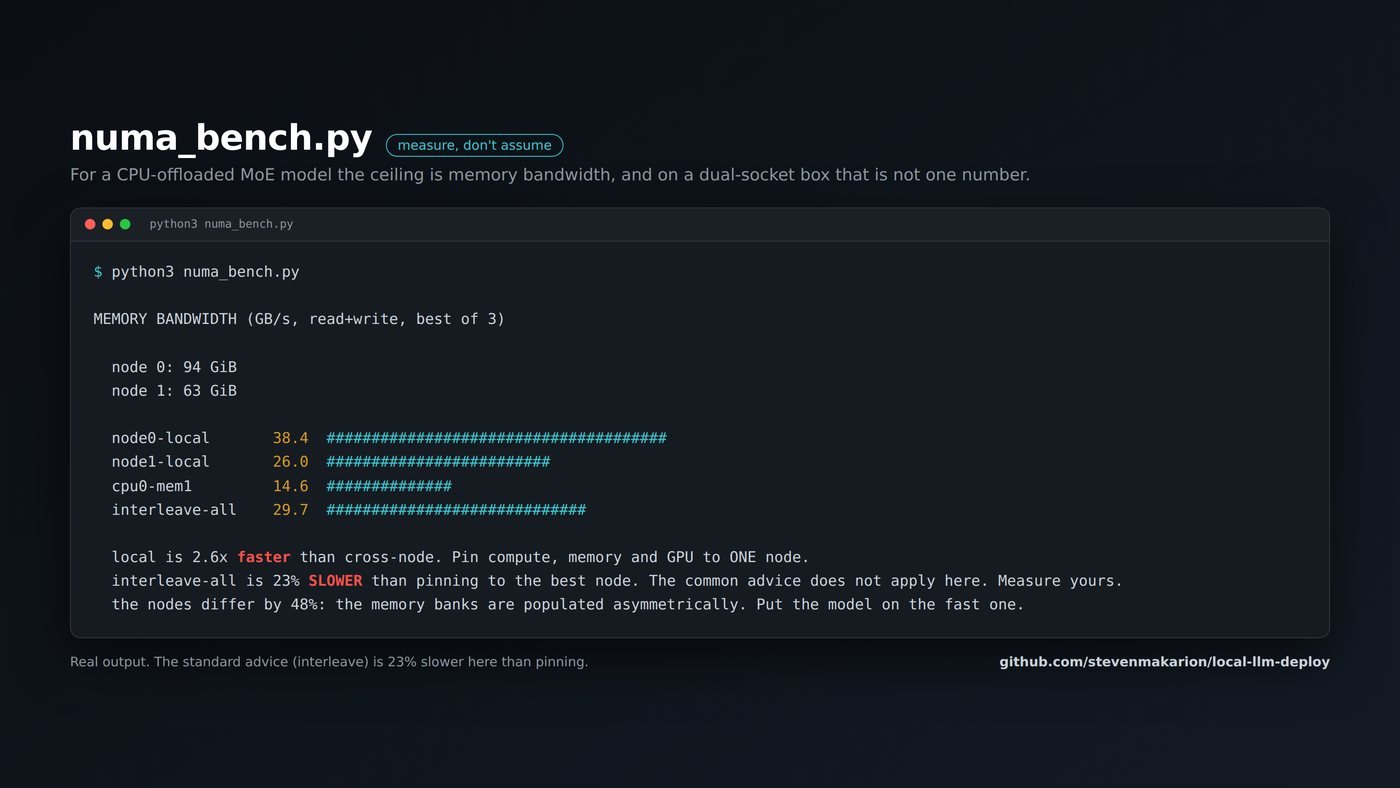Click the interleave-all label

[x=174, y=510]
